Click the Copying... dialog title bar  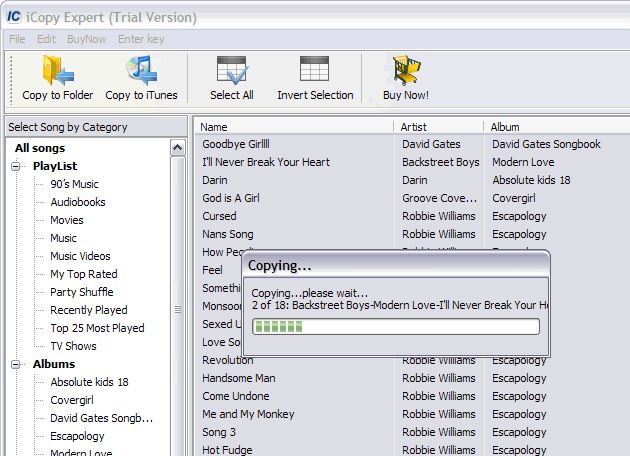click(396, 265)
